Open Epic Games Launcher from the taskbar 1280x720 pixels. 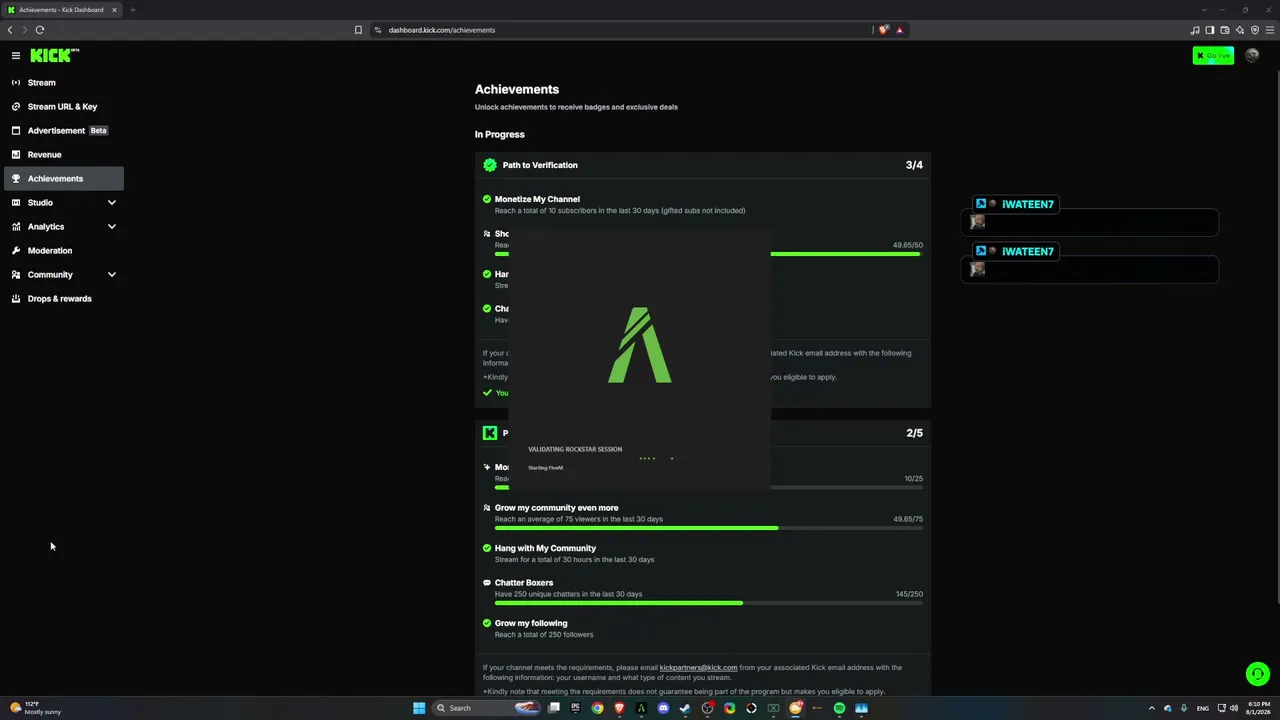(575, 708)
